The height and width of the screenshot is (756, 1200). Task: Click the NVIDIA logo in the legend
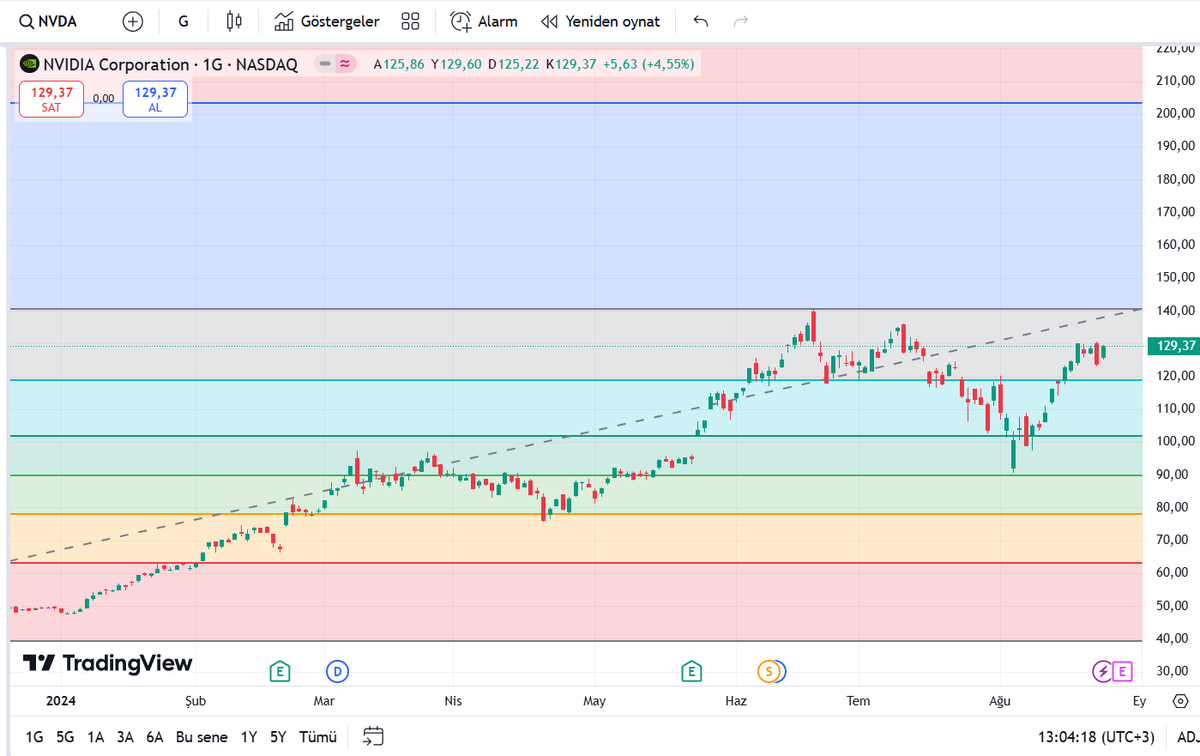[30, 64]
